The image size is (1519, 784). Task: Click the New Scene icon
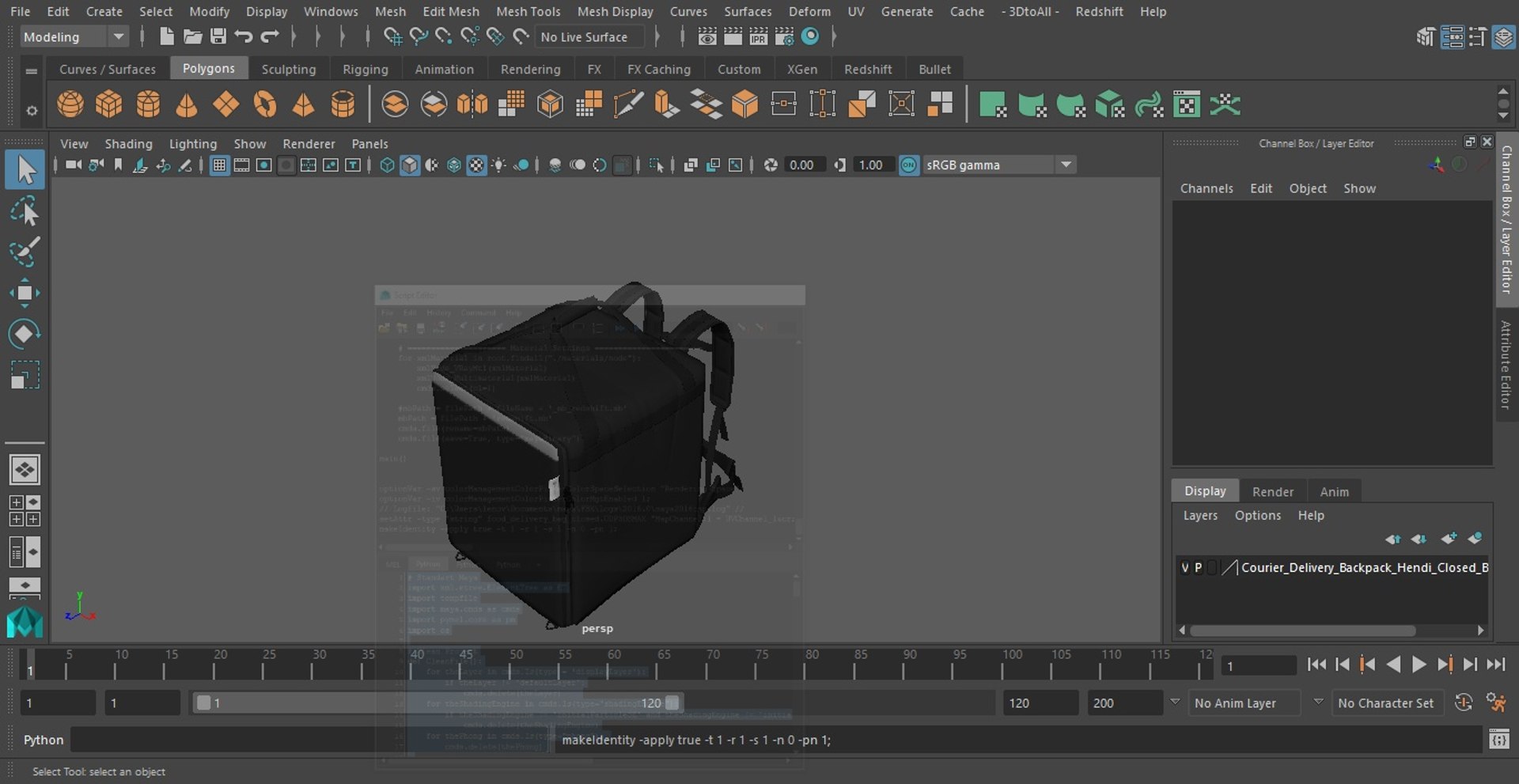tap(166, 36)
